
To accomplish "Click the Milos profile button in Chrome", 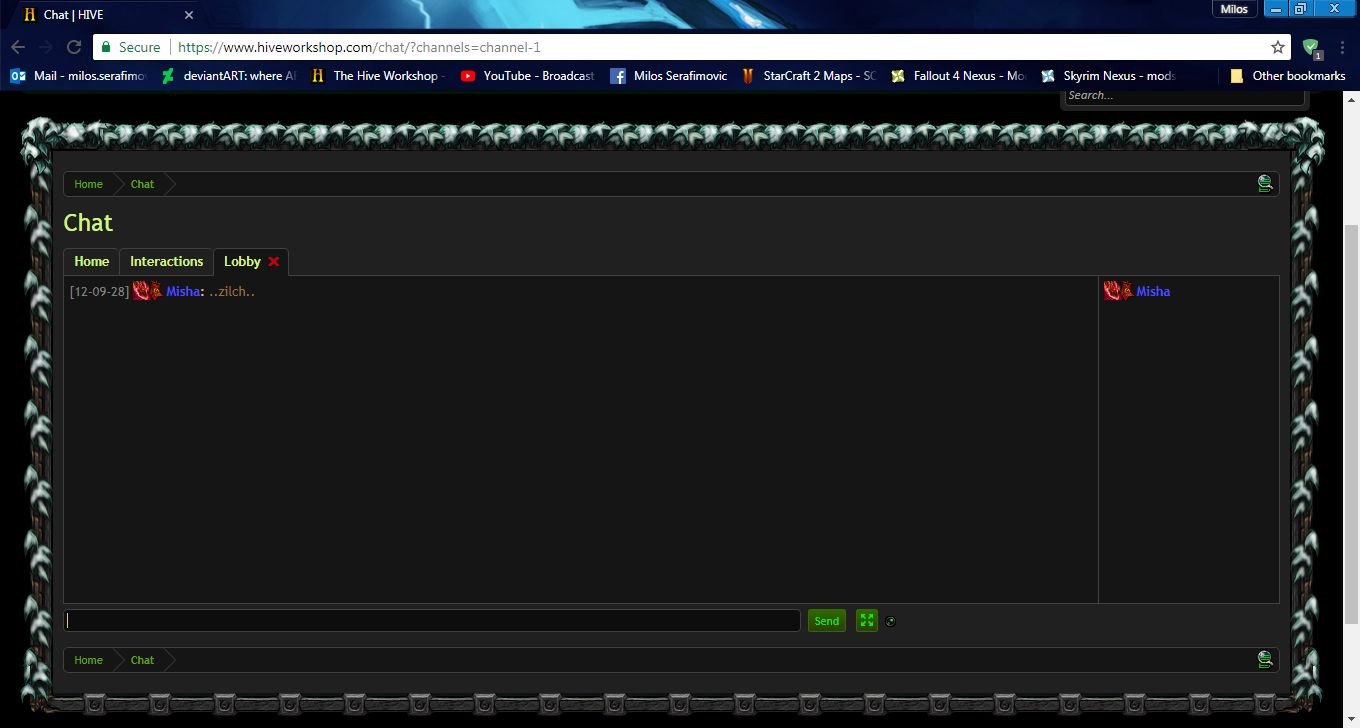I will (x=1235, y=9).
